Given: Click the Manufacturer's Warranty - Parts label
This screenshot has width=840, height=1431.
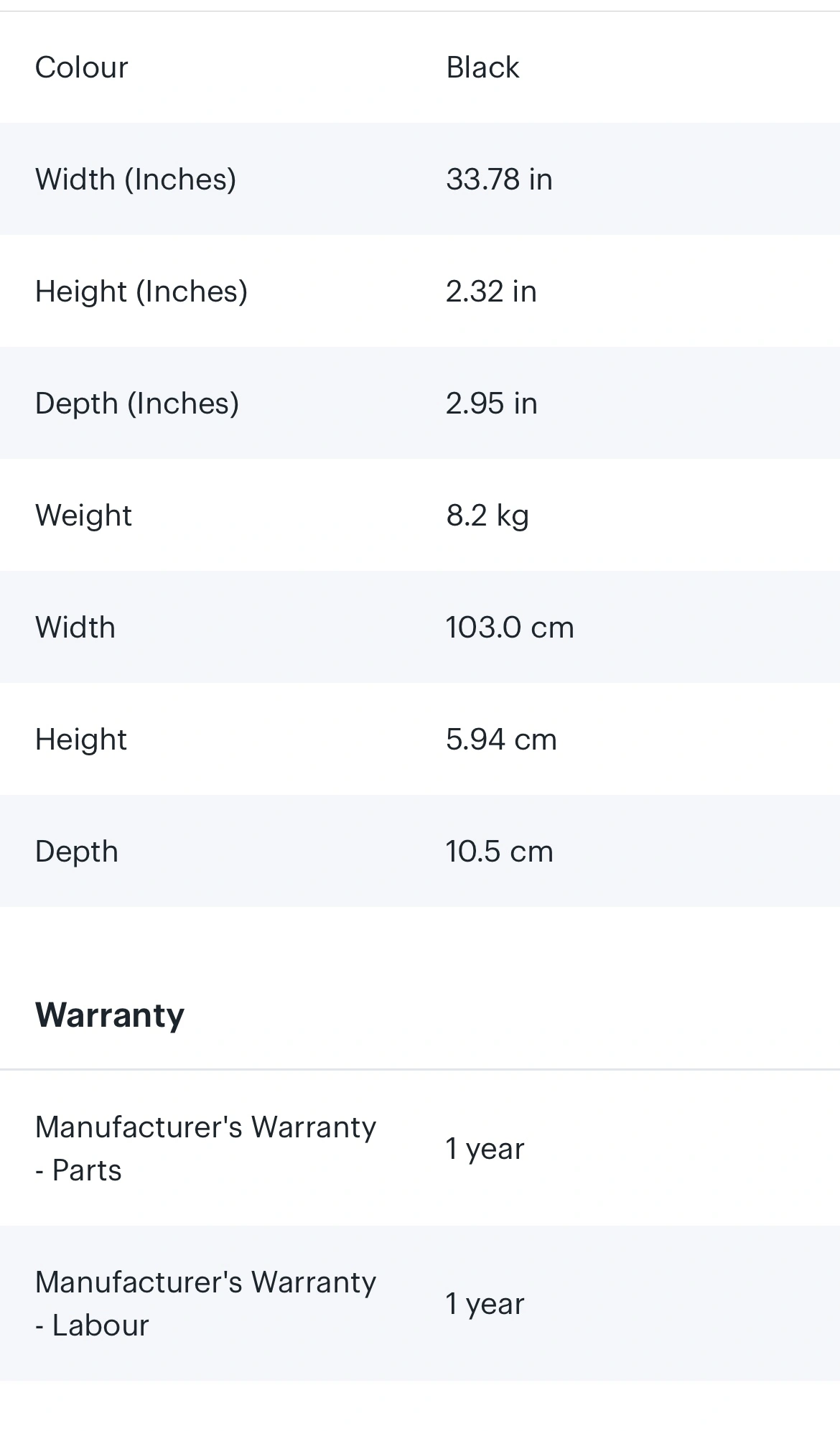Looking at the screenshot, I should point(206,1149).
